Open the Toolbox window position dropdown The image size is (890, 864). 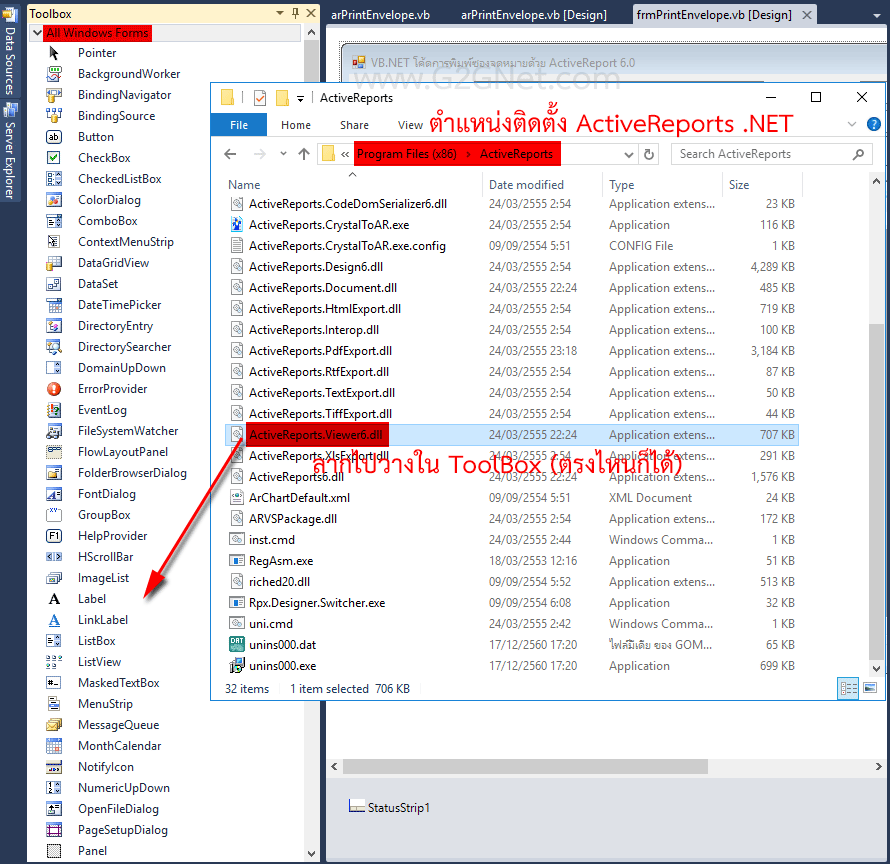[x=280, y=13]
